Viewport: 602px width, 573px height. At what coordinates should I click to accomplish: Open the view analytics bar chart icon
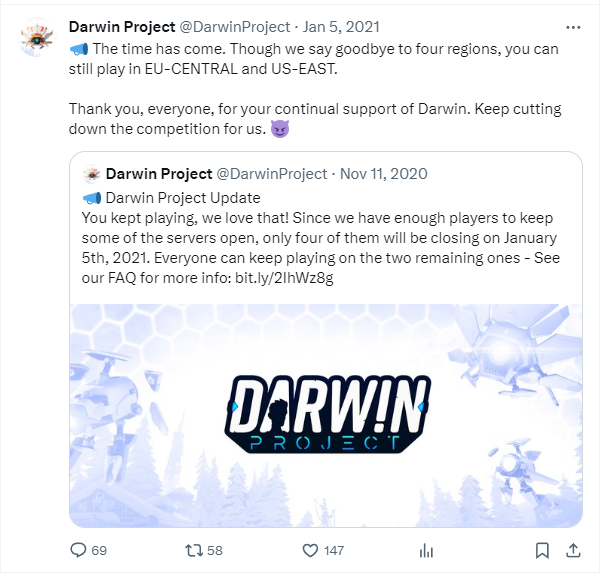426,550
